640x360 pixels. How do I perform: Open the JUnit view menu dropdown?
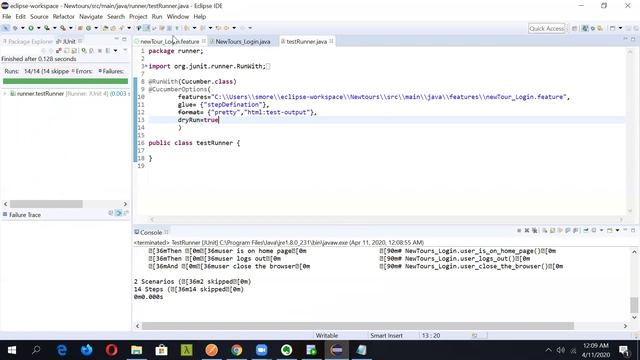tap(125, 51)
